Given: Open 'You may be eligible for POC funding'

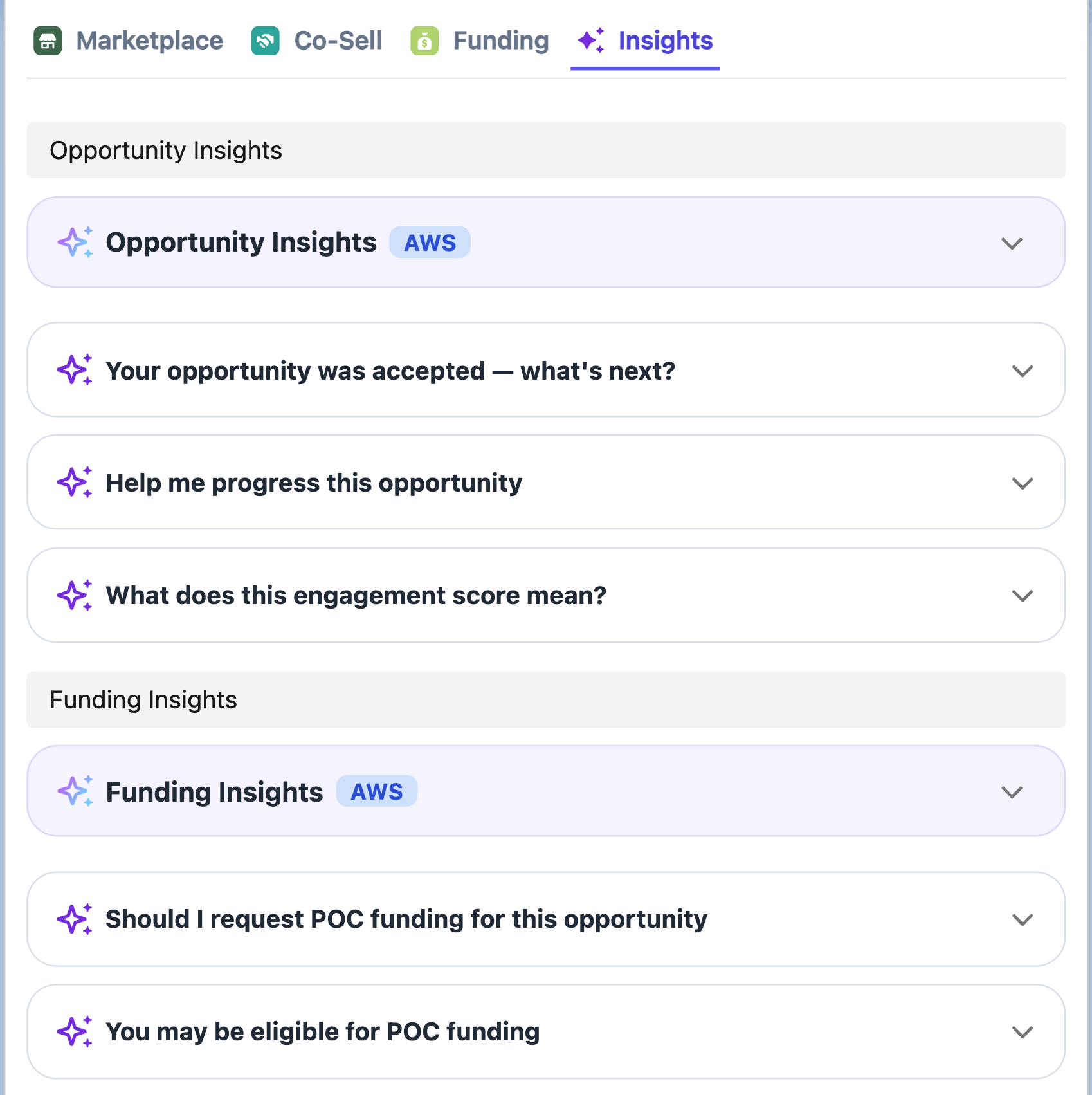Looking at the screenshot, I should 323,1031.
